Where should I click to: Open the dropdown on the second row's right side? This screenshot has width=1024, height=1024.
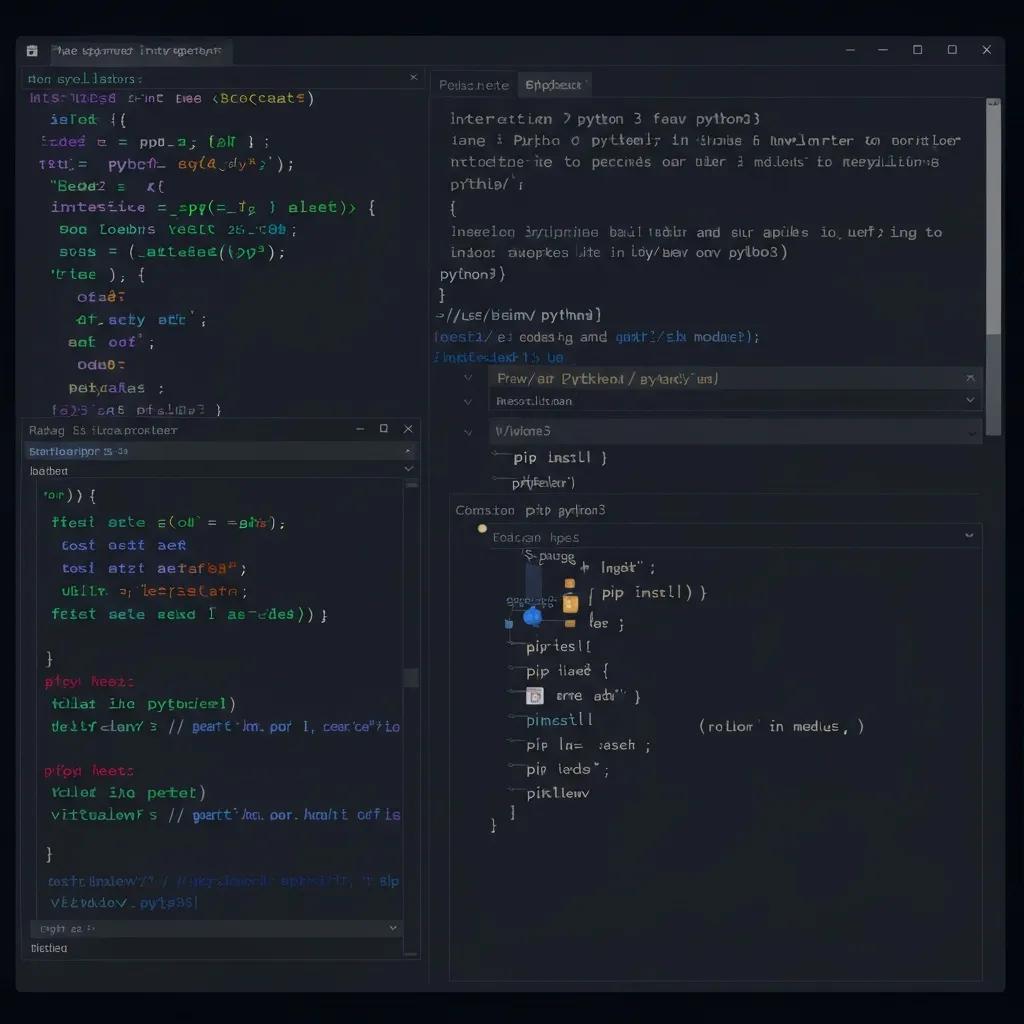coord(969,400)
